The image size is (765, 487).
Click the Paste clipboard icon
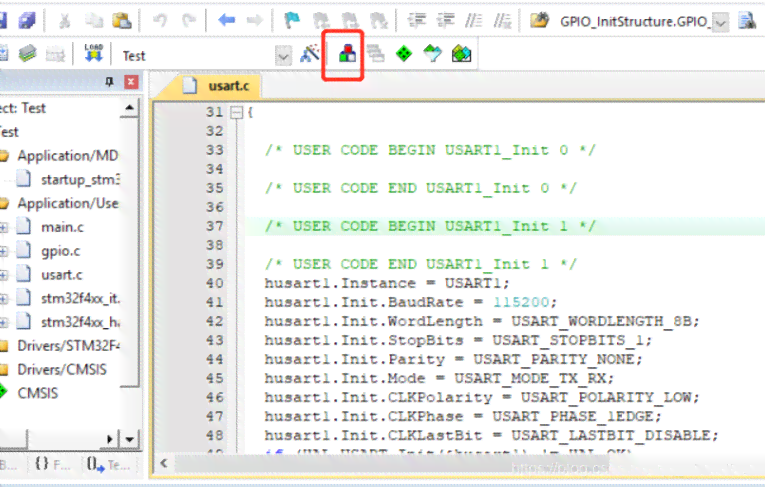[x=122, y=20]
